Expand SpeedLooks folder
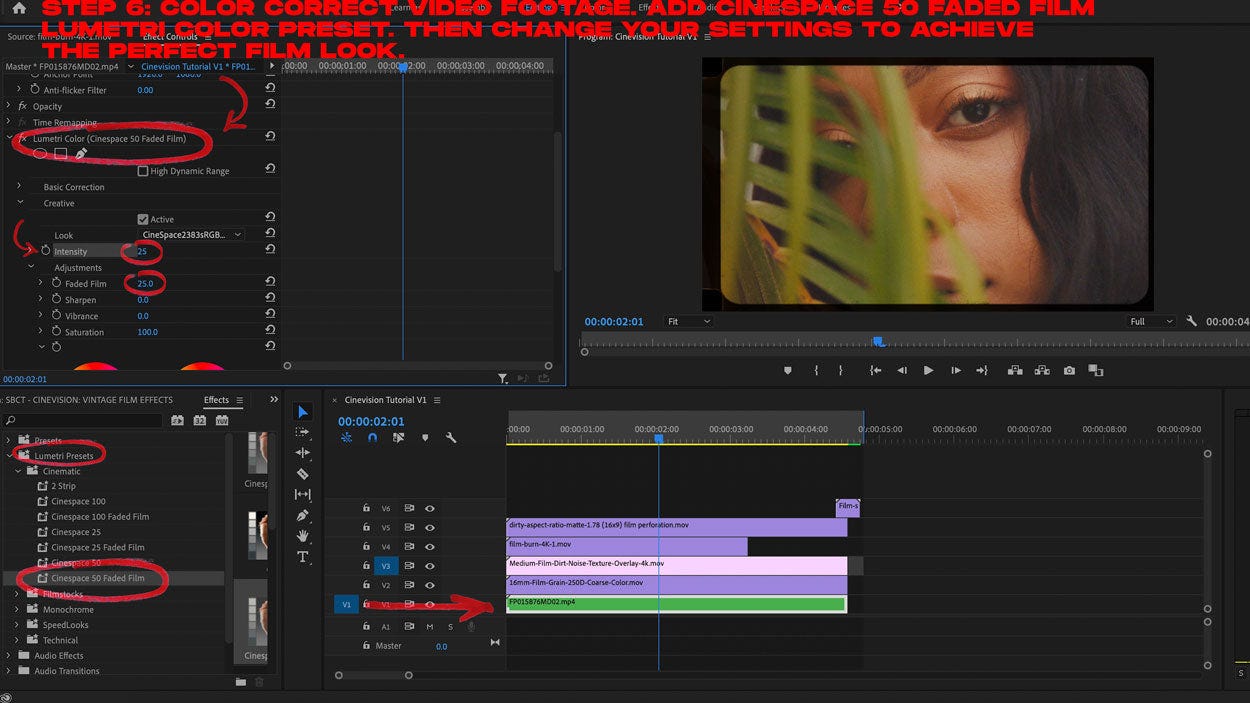The height and width of the screenshot is (703, 1250). pos(18,625)
